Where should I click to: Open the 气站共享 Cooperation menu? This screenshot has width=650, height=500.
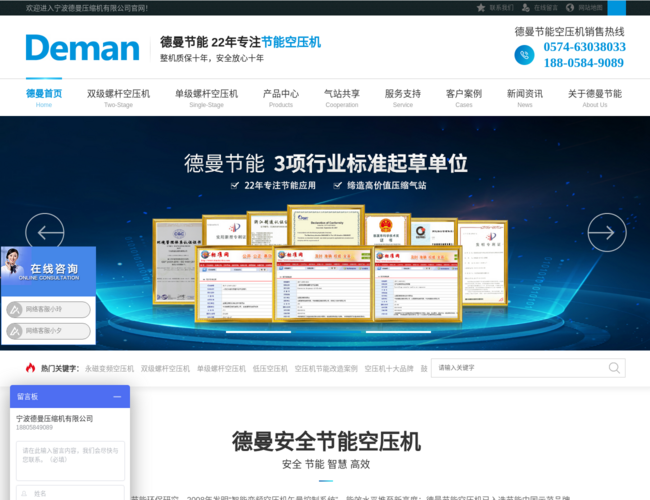[x=342, y=98]
